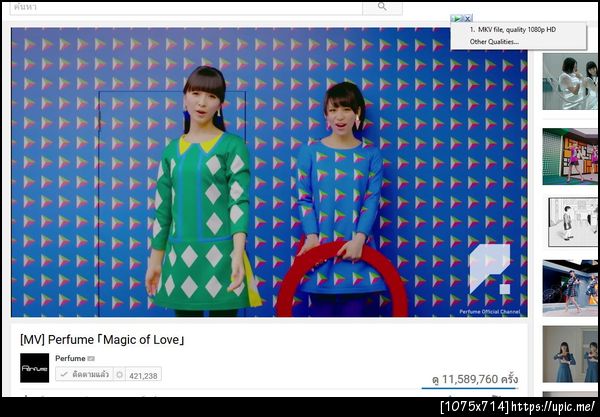600x417 pixels.
Task: Open second suggested video with orange stage
Action: click(570, 156)
